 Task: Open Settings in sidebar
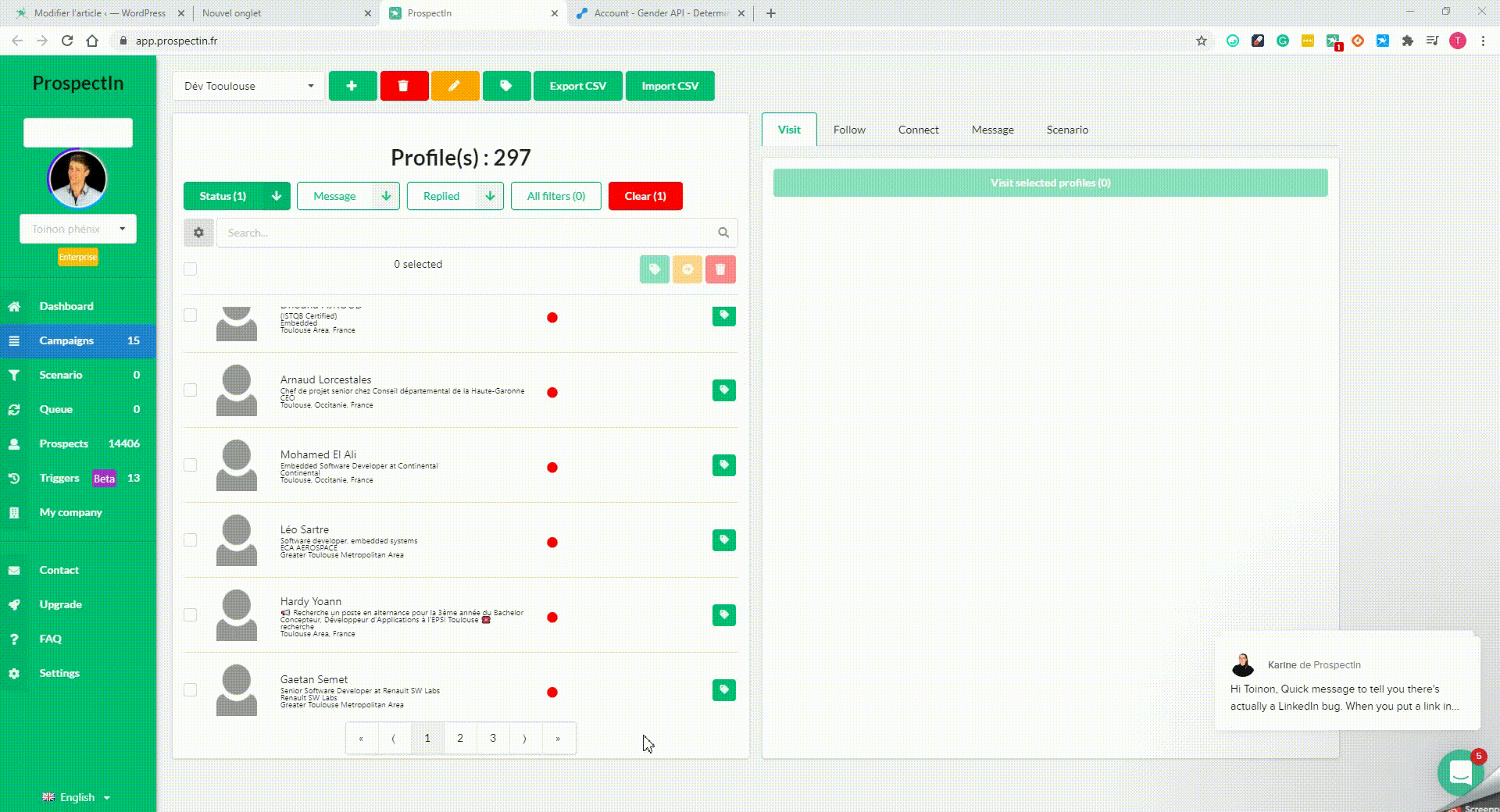pos(77,673)
